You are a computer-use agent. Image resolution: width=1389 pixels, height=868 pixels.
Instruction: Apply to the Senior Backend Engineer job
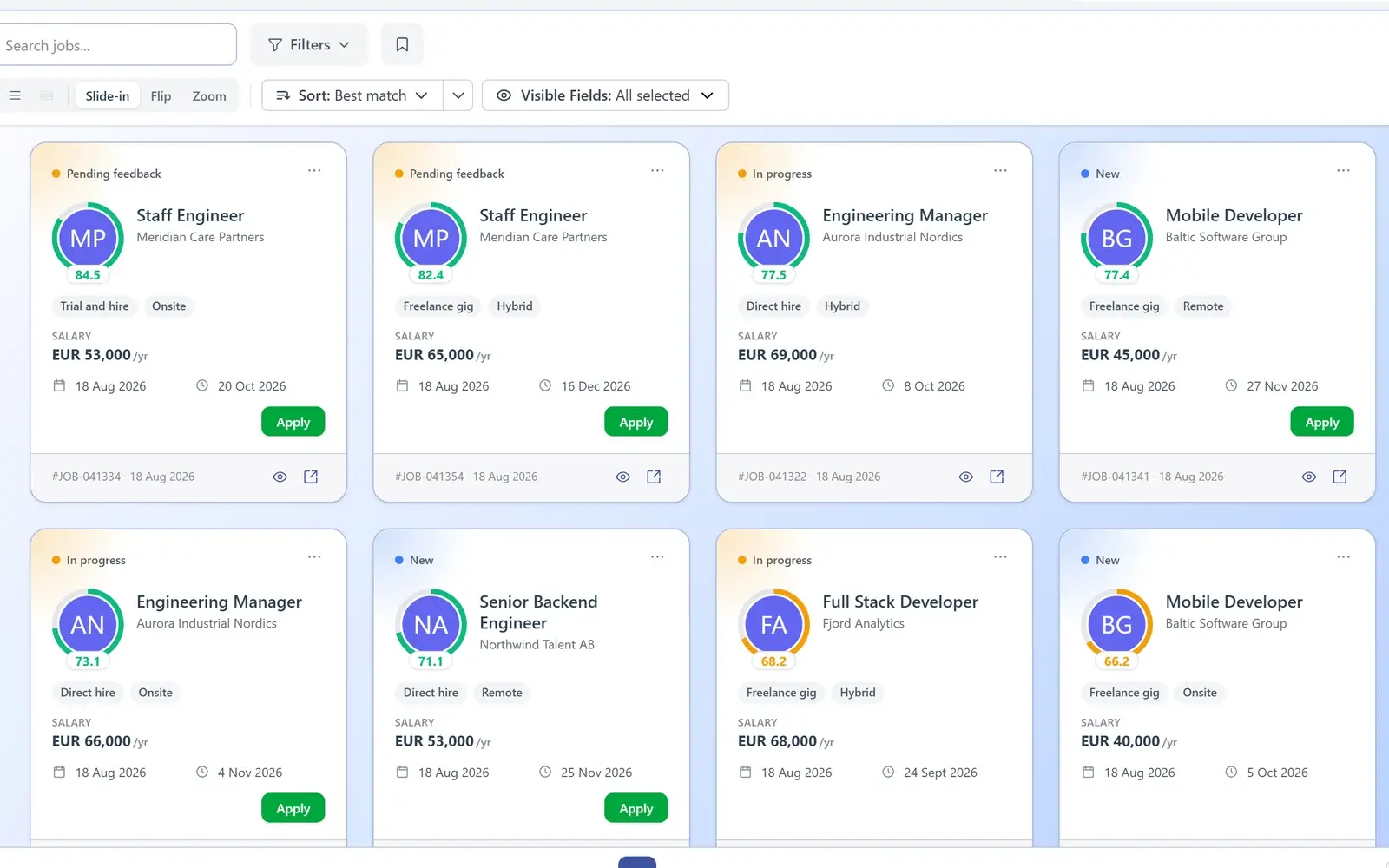point(636,808)
